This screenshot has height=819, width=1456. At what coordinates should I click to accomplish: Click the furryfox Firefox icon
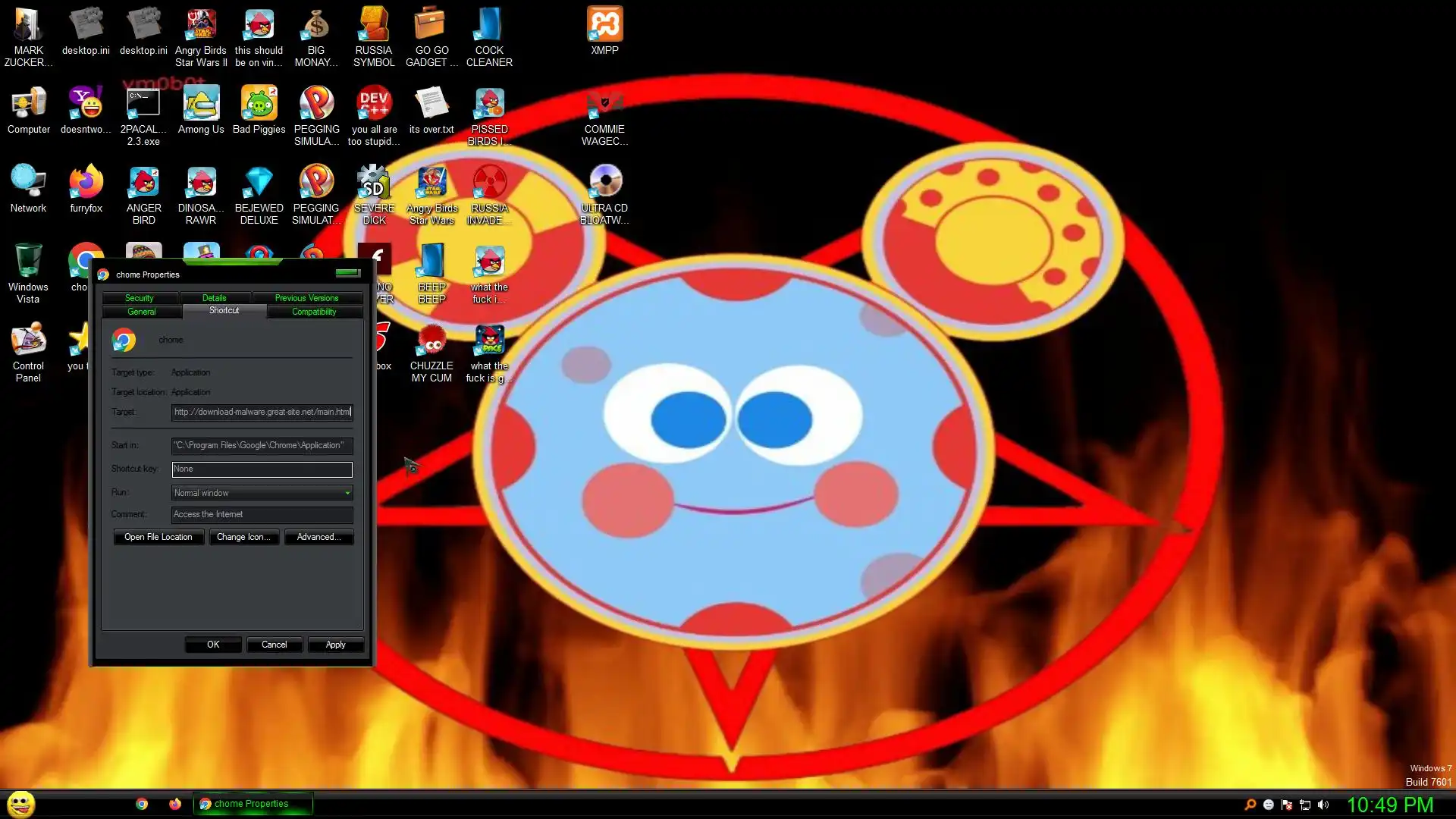[x=86, y=183]
